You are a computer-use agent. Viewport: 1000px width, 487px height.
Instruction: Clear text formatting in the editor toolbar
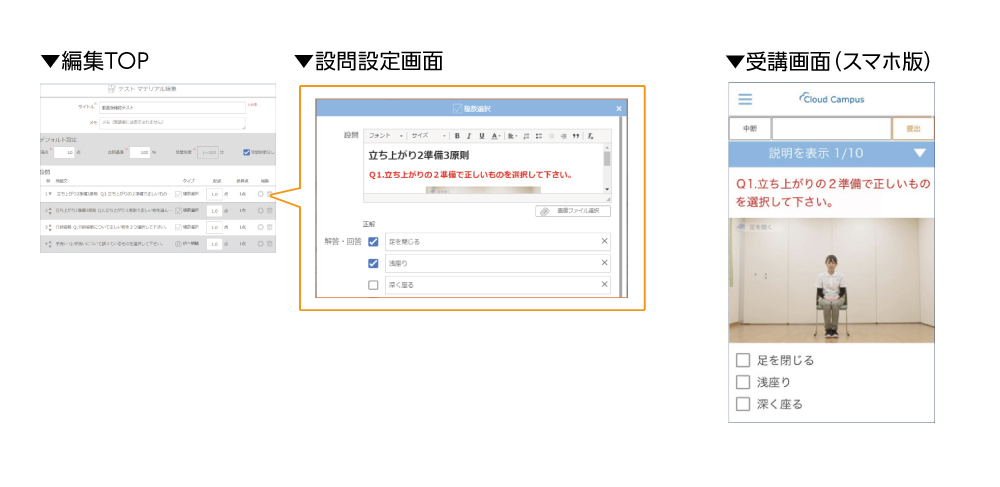(591, 136)
